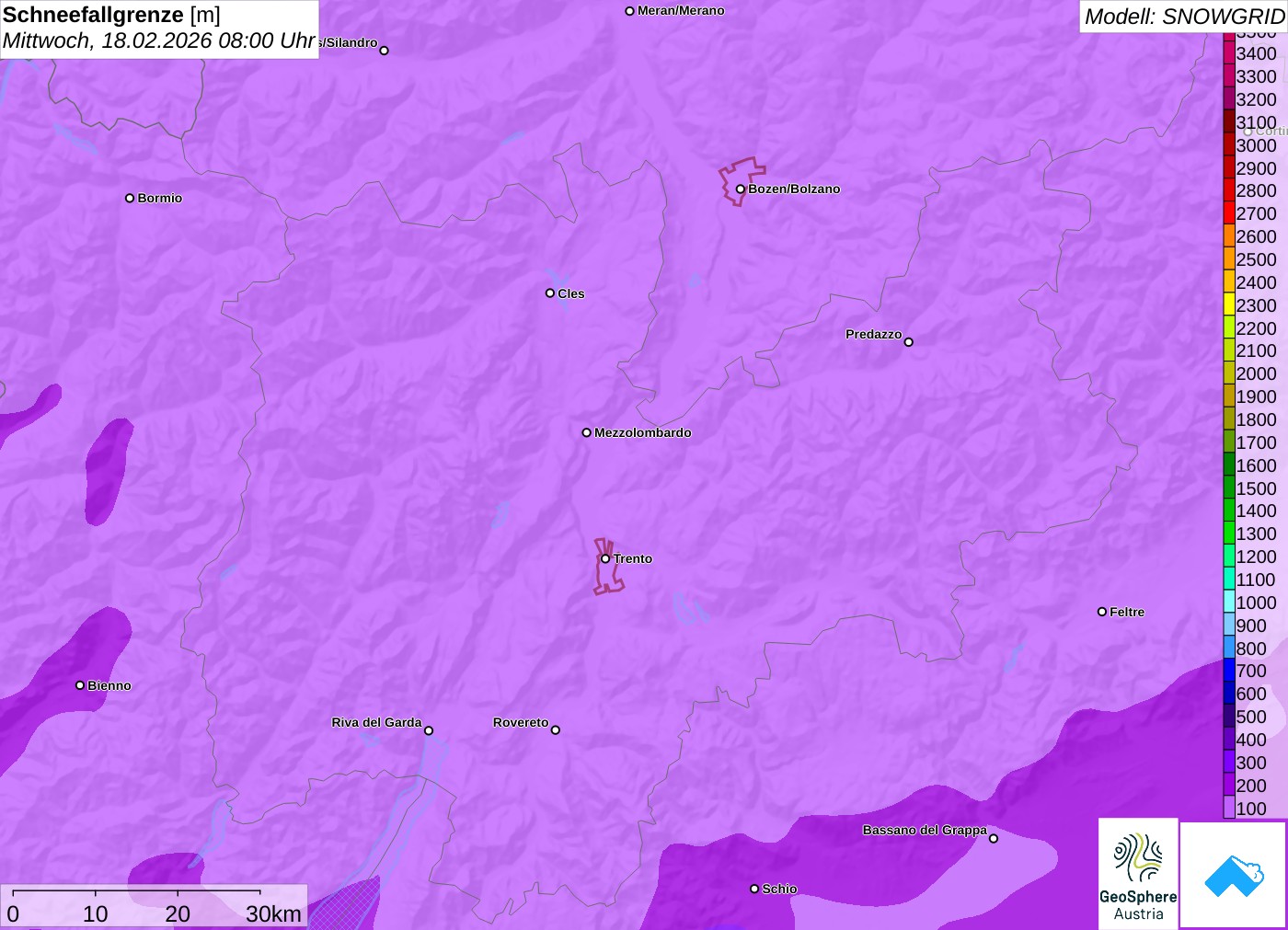This screenshot has width=1288, height=930.
Task: Click the 10 mark on scale bar
Action: [x=96, y=913]
